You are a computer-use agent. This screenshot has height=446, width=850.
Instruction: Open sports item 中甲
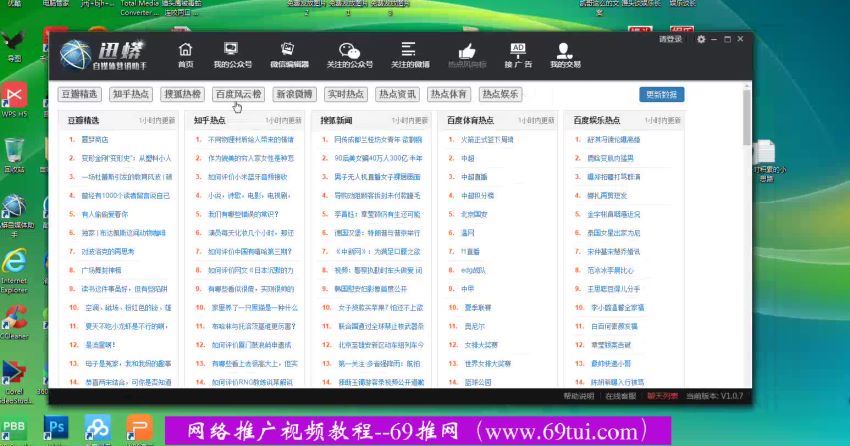click(467, 289)
